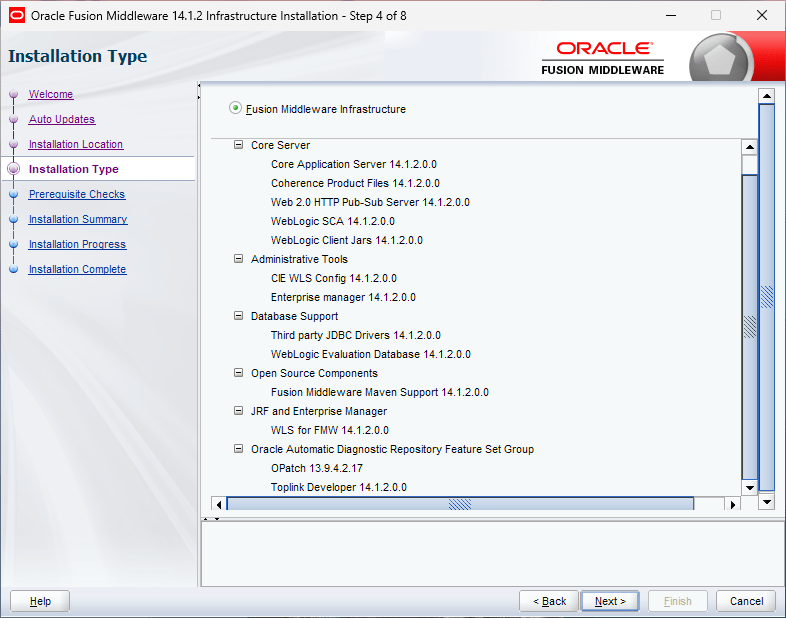Return to Installation Location step
Image resolution: width=786 pixels, height=618 pixels.
[x=76, y=144]
